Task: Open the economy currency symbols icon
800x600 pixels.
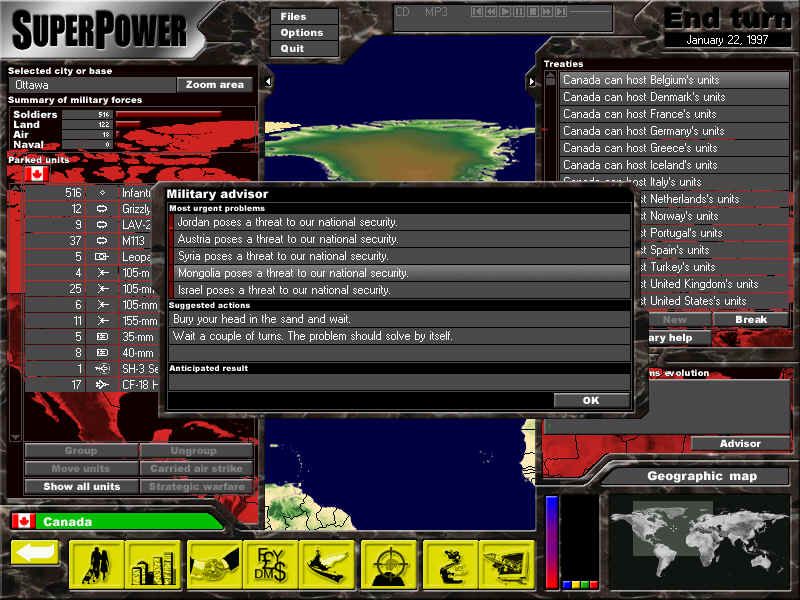Action: 271,565
